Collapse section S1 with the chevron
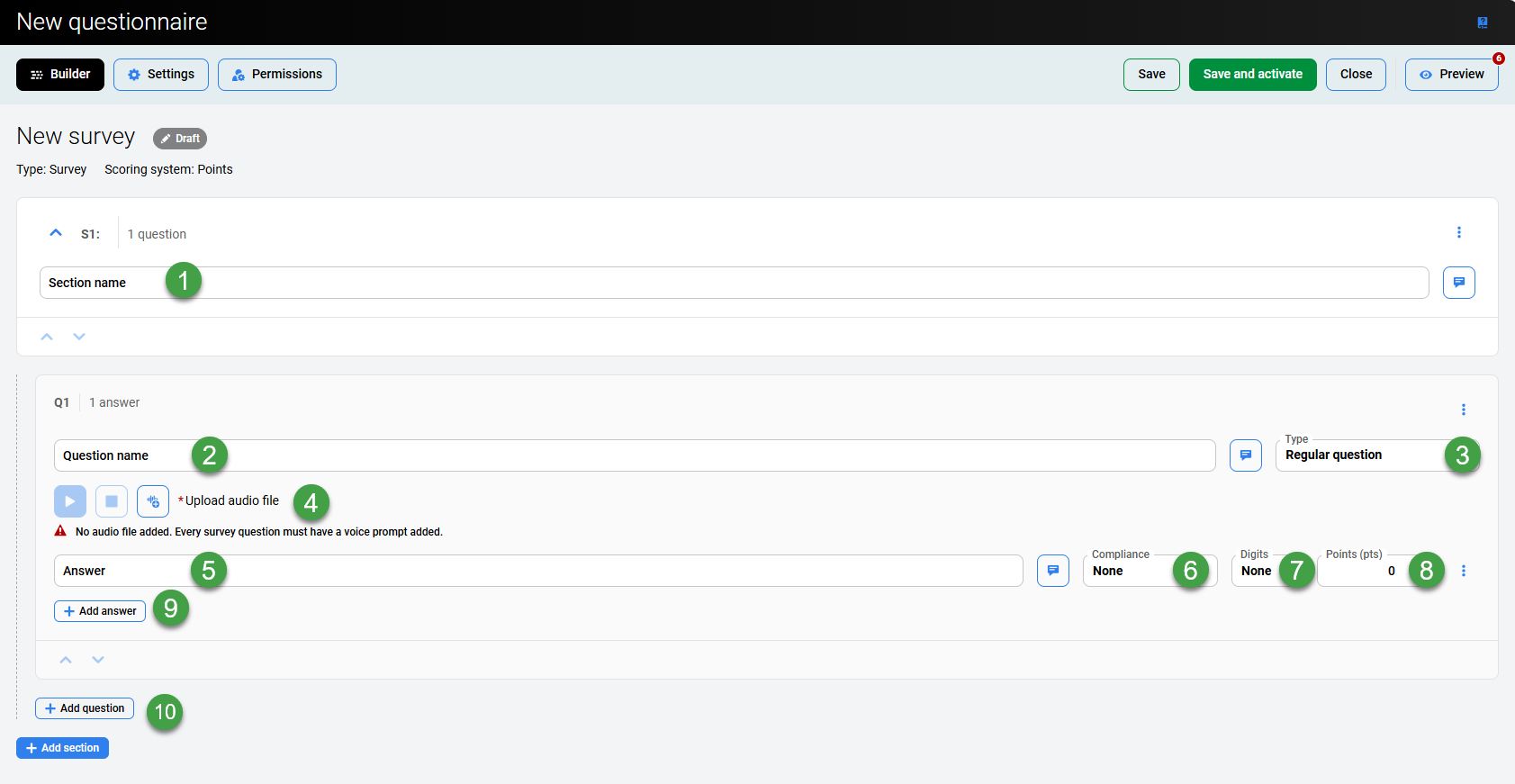1515x784 pixels. [x=56, y=233]
